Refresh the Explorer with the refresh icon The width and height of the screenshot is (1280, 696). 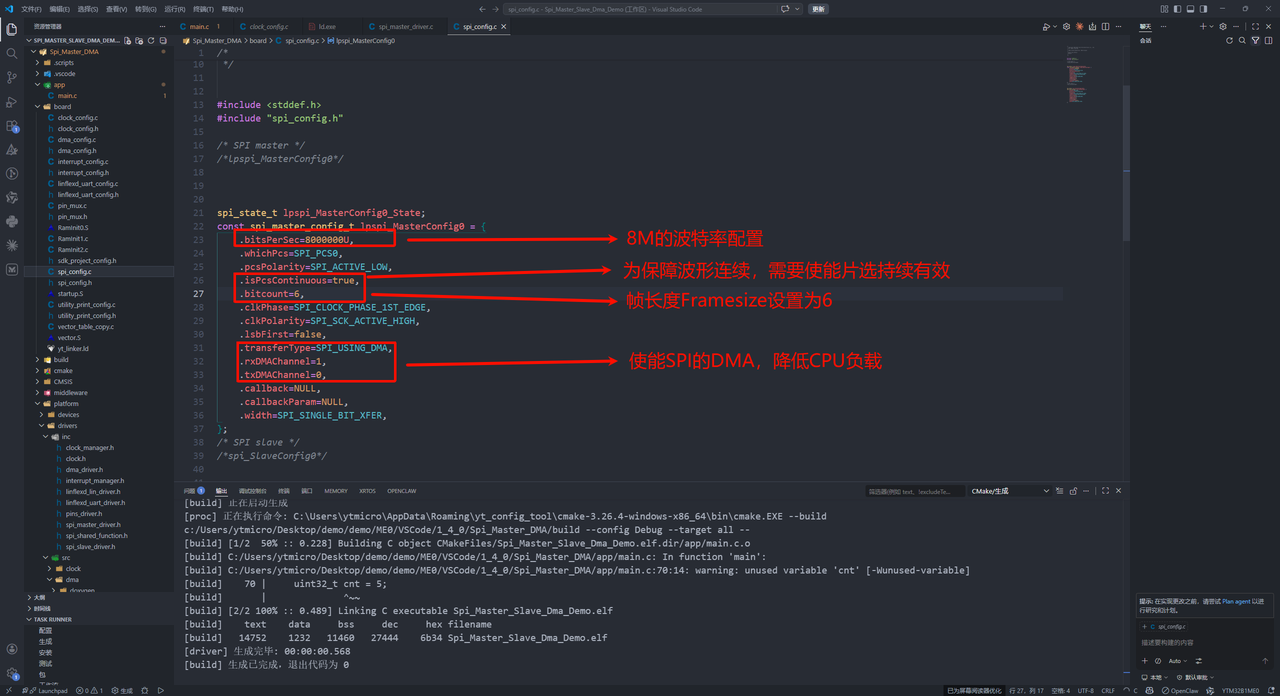(151, 41)
